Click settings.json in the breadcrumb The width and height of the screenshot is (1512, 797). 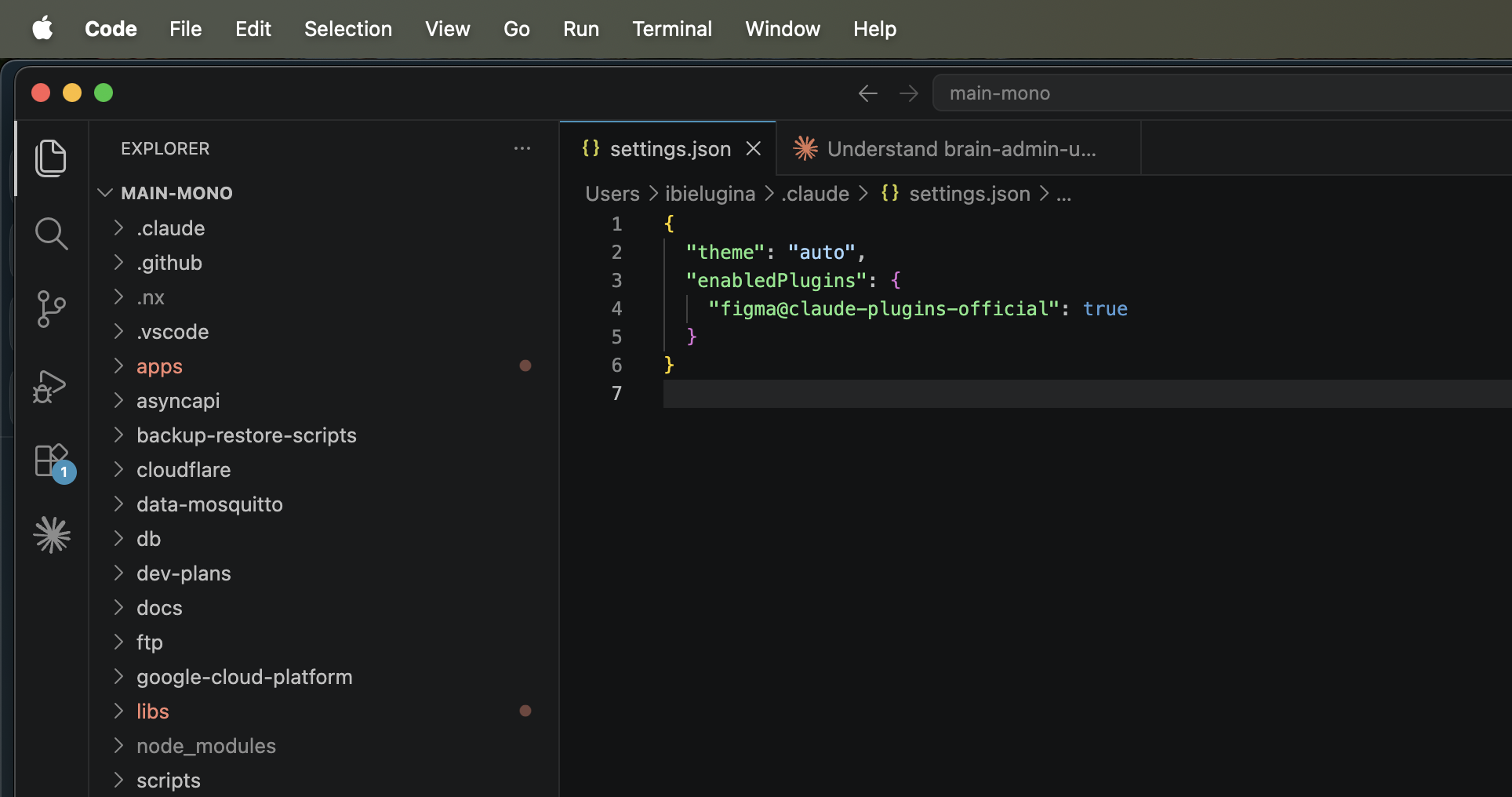click(969, 194)
